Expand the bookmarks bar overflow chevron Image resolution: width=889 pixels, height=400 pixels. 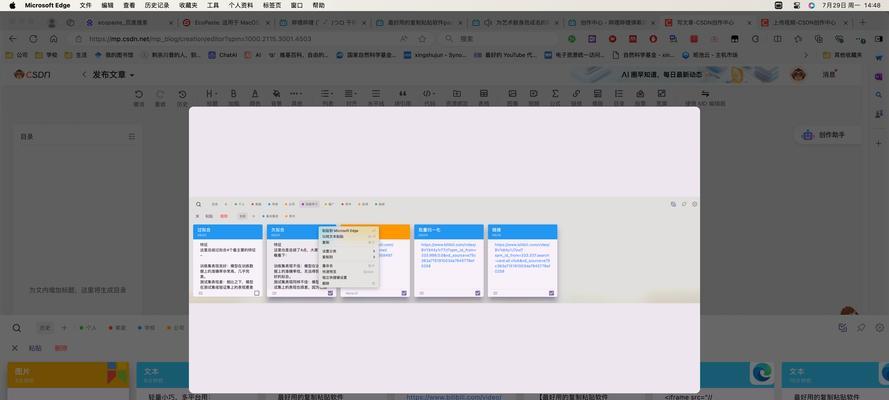(806, 55)
